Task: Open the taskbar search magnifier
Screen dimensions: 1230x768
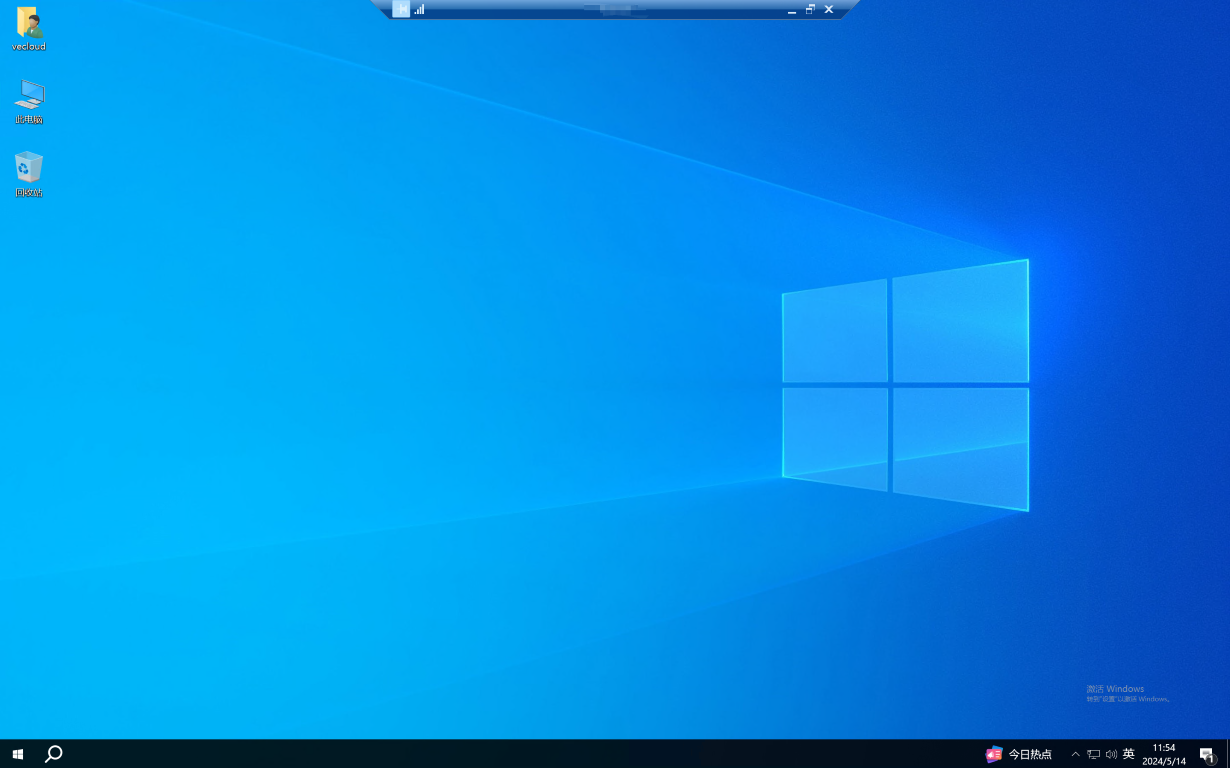Action: tap(54, 754)
